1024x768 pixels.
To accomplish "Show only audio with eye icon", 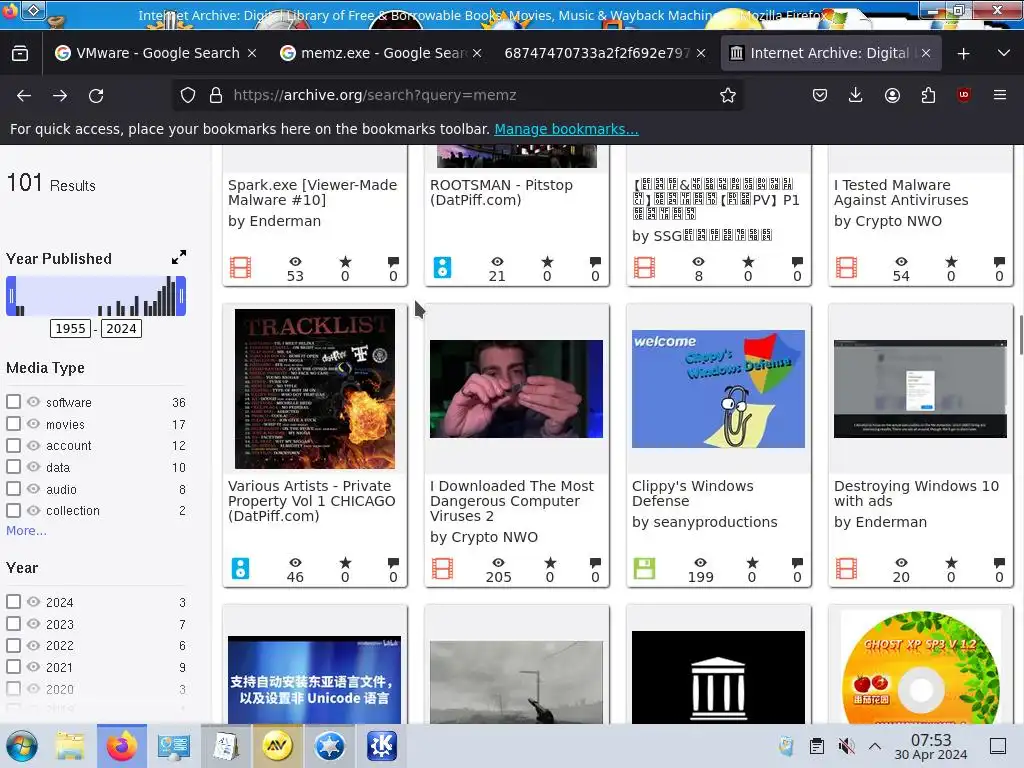I will coord(33,488).
